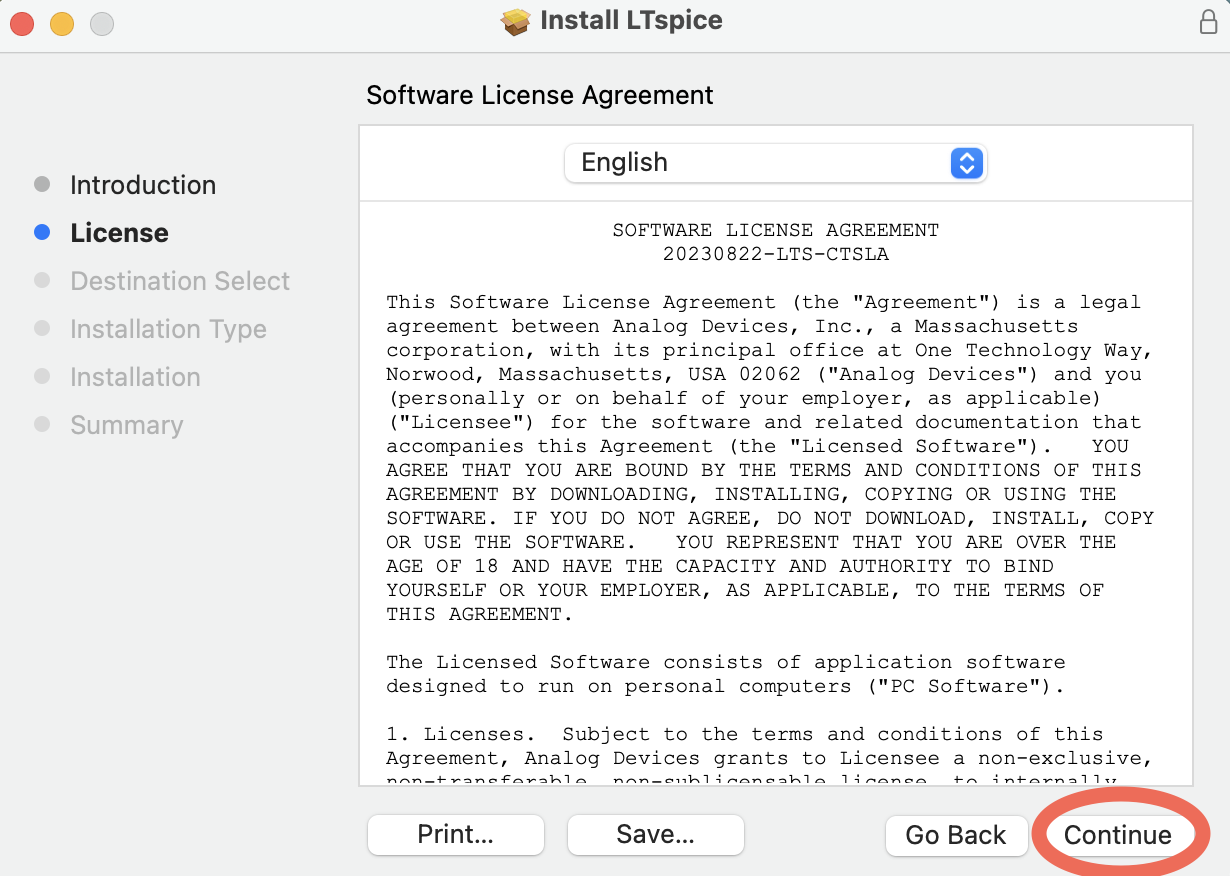Image resolution: width=1230 pixels, height=876 pixels.
Task: Close the installer with the red button
Action: point(22,23)
